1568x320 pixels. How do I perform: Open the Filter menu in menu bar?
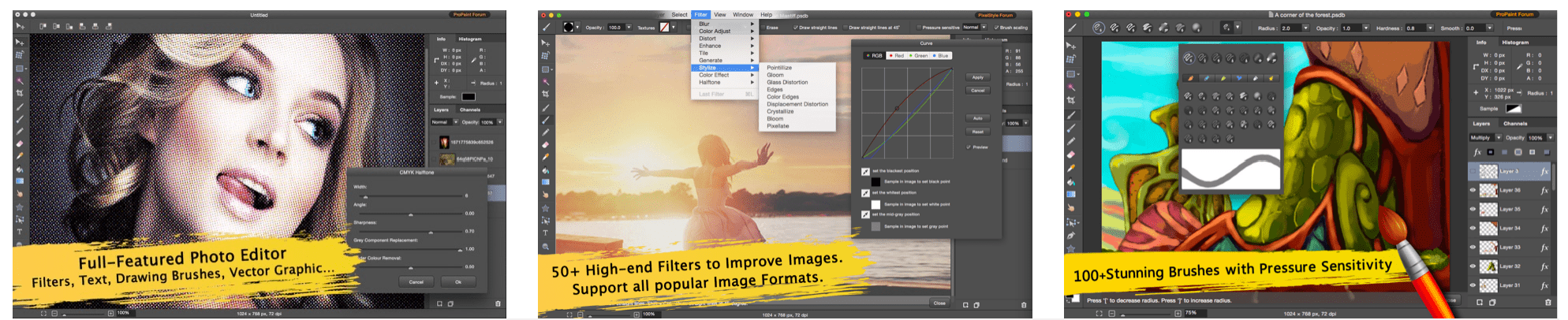tap(700, 15)
